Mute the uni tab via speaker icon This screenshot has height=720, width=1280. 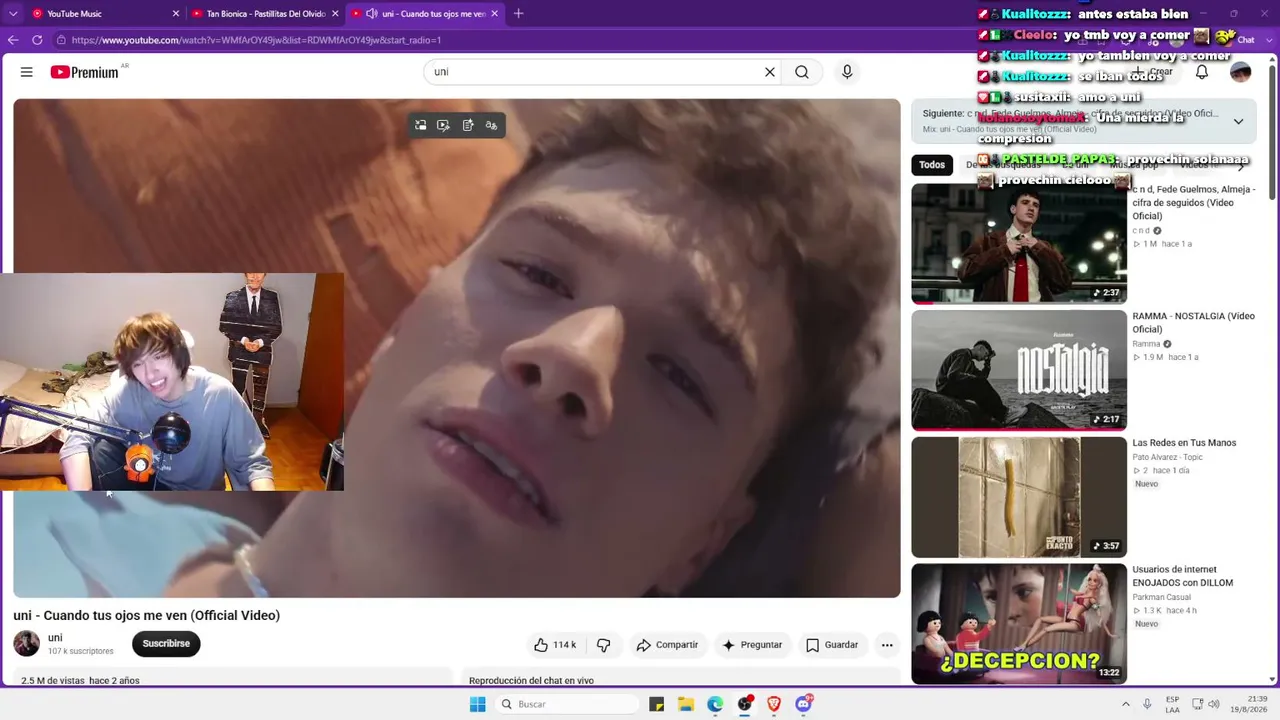tap(372, 14)
